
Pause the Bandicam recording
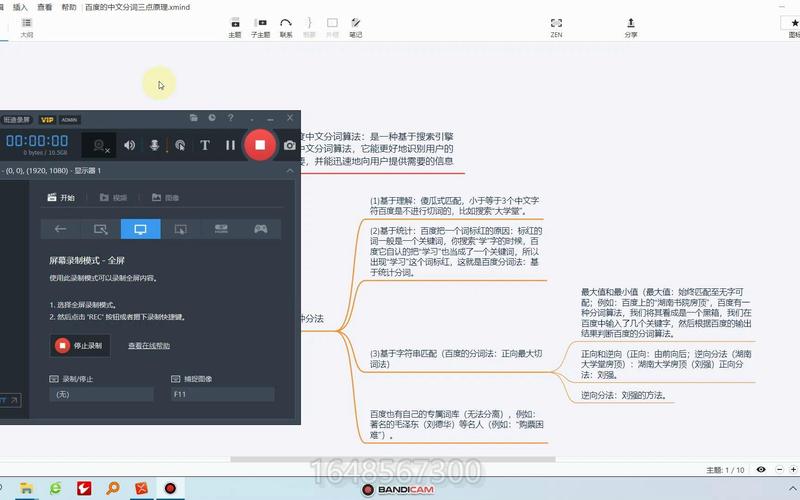click(x=231, y=145)
